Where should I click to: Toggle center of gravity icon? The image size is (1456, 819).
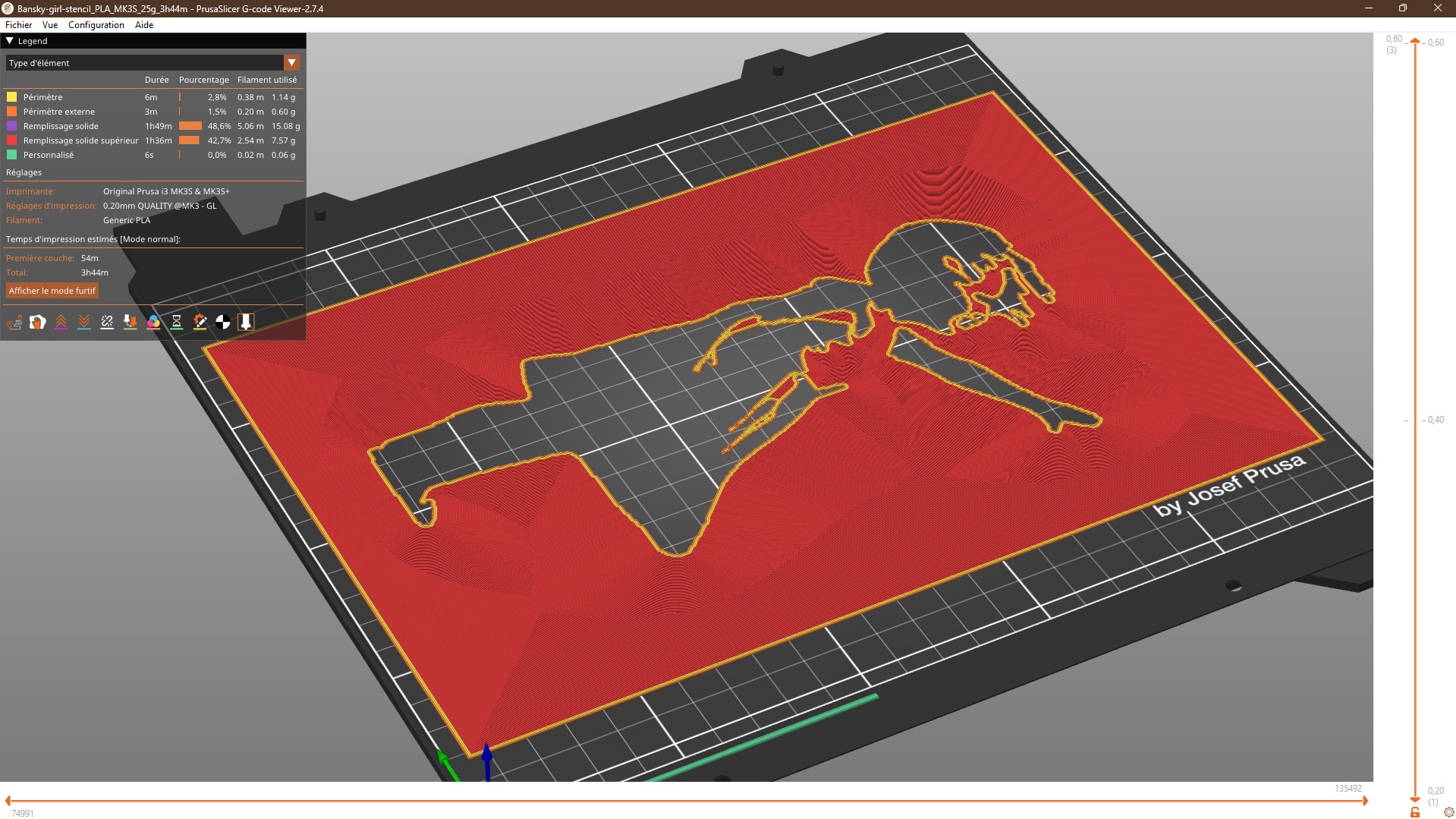point(223,322)
